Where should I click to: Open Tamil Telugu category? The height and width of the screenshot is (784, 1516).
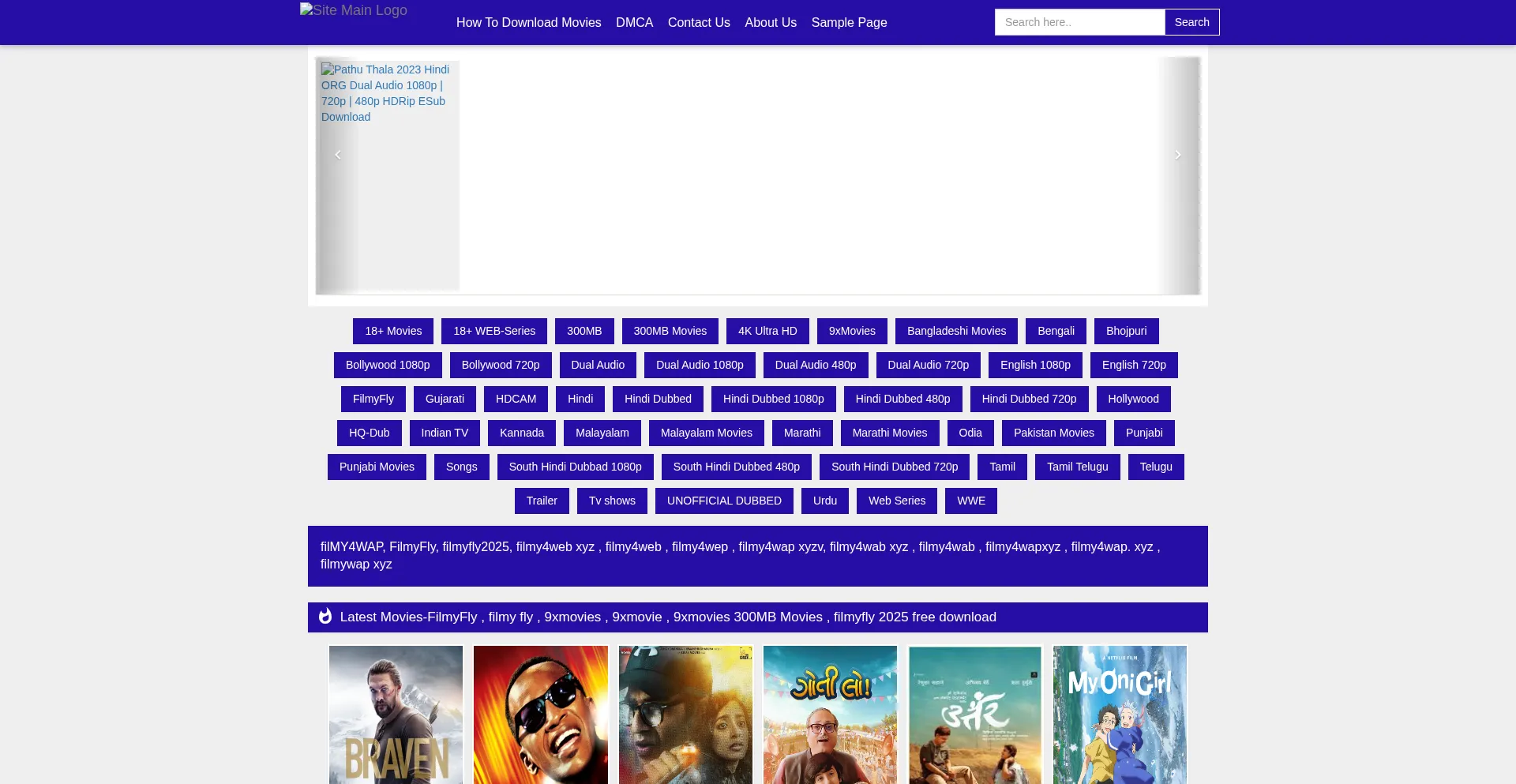[x=1078, y=467]
